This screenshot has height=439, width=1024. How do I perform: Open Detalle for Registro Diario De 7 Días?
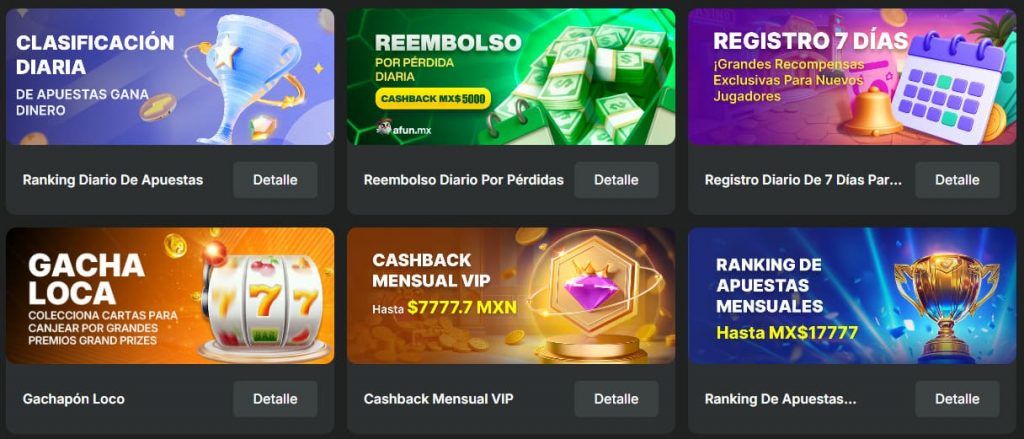[x=957, y=180]
